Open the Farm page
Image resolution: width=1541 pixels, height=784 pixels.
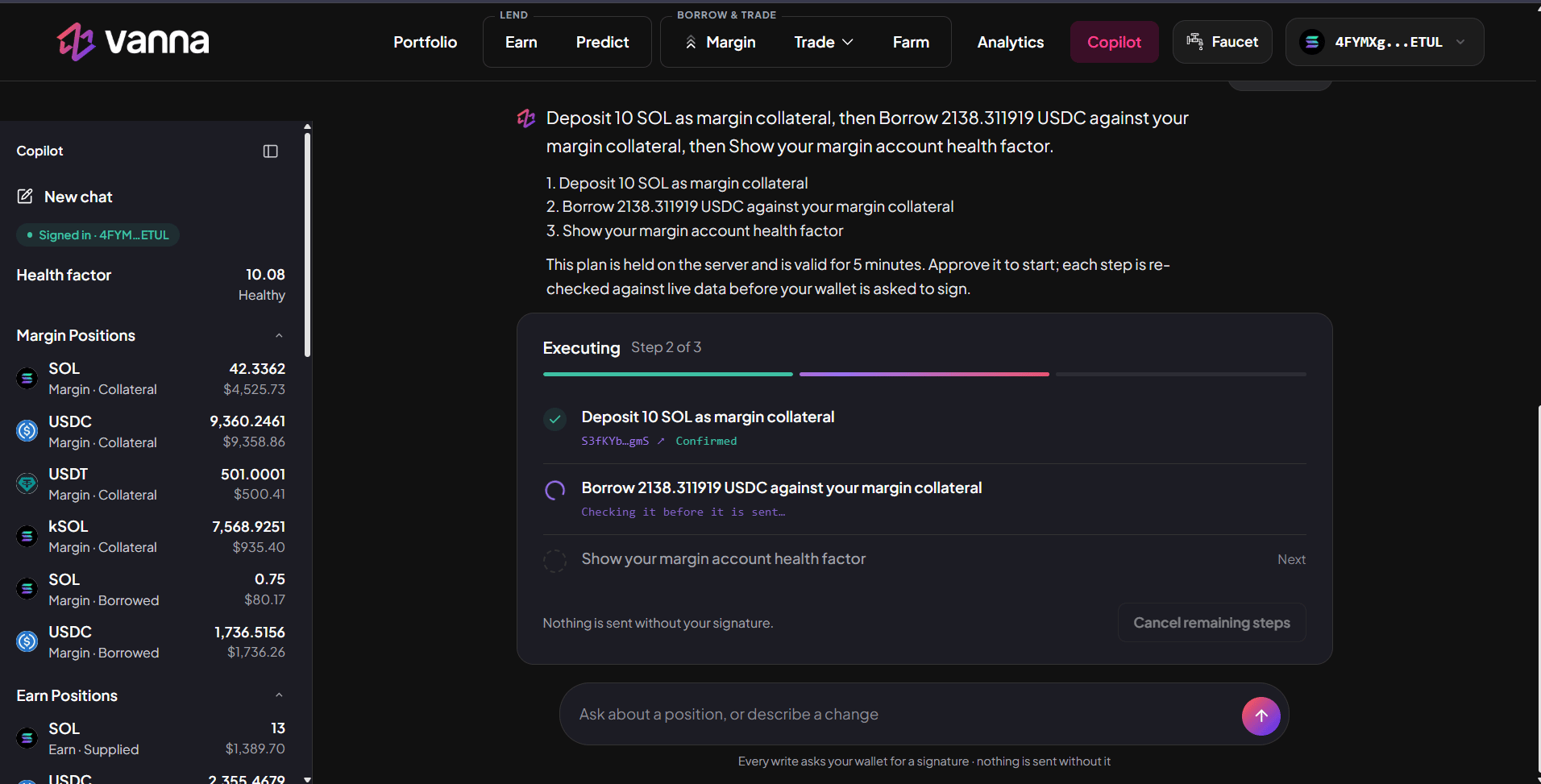911,42
